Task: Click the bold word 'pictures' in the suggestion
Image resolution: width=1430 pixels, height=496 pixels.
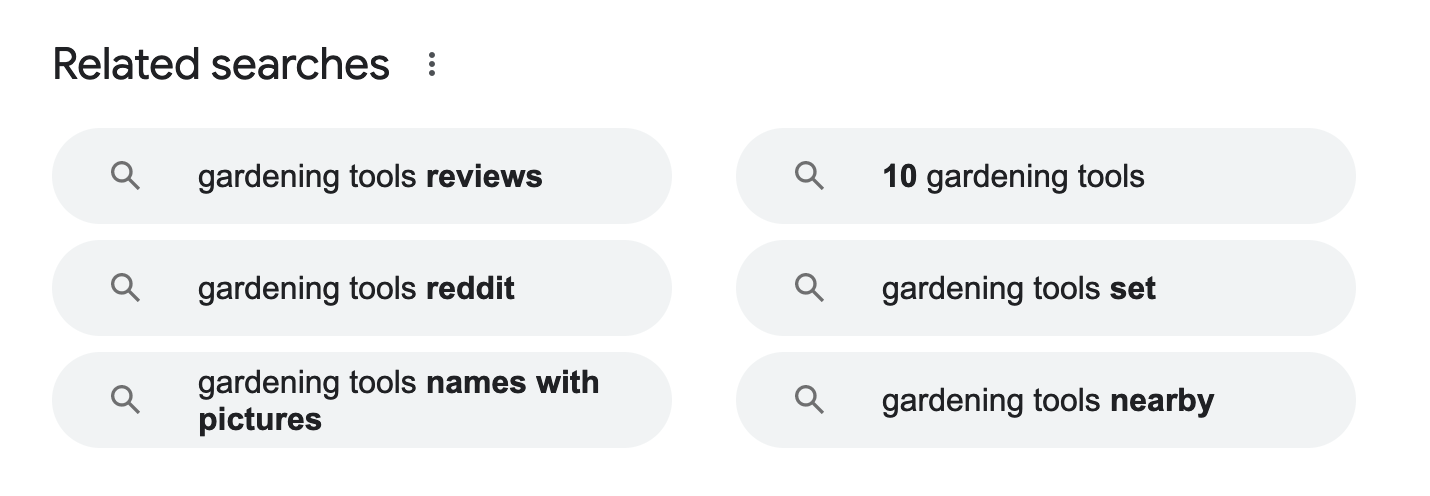Action: tap(260, 419)
